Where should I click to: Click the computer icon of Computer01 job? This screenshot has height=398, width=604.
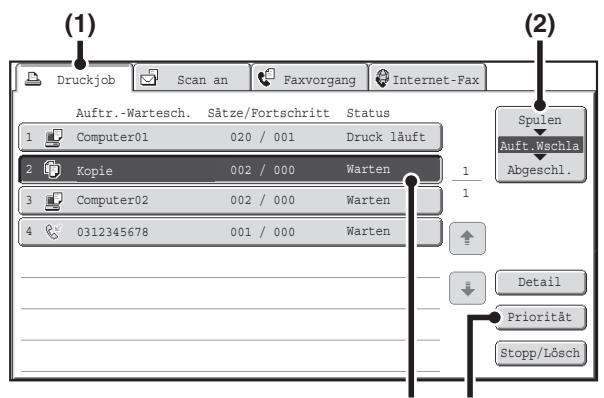(54, 138)
